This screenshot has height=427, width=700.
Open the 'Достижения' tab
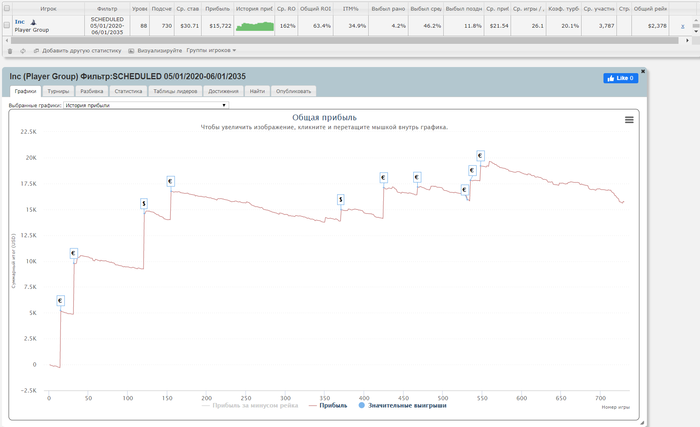(223, 91)
